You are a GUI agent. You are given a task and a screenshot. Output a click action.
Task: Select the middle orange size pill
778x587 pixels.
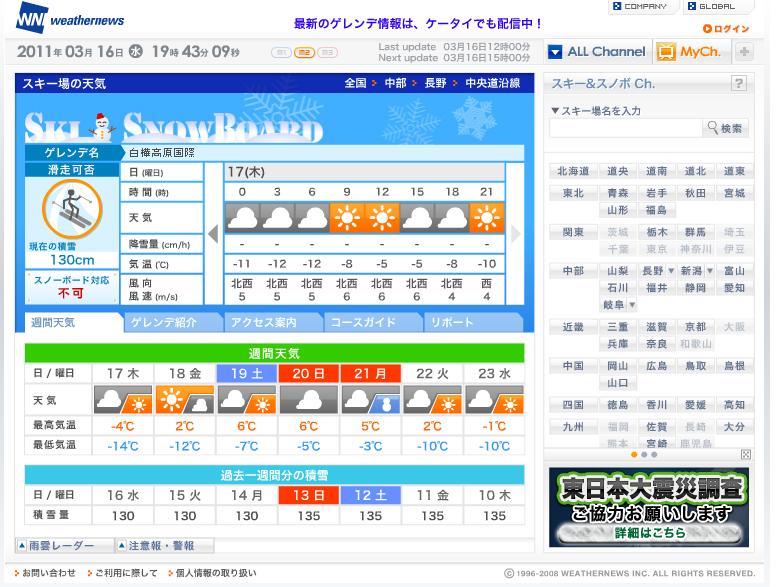pos(304,52)
